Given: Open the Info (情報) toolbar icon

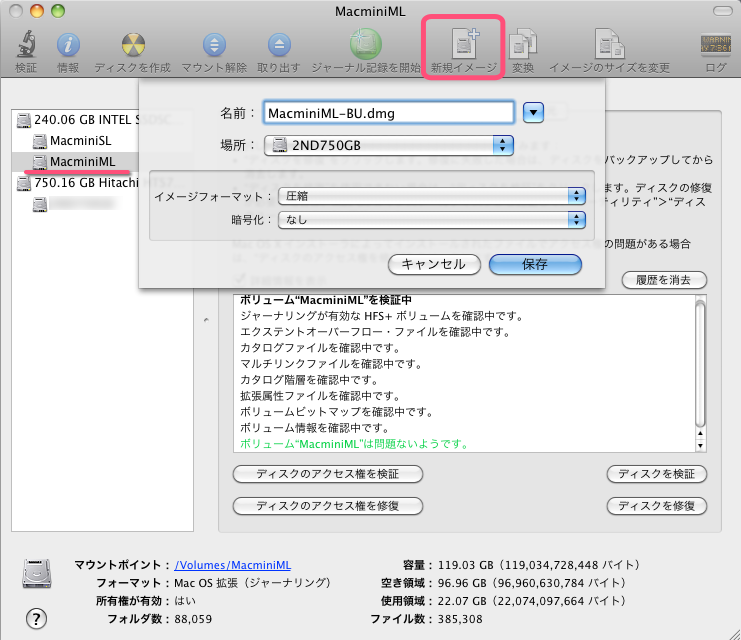Looking at the screenshot, I should (68, 45).
